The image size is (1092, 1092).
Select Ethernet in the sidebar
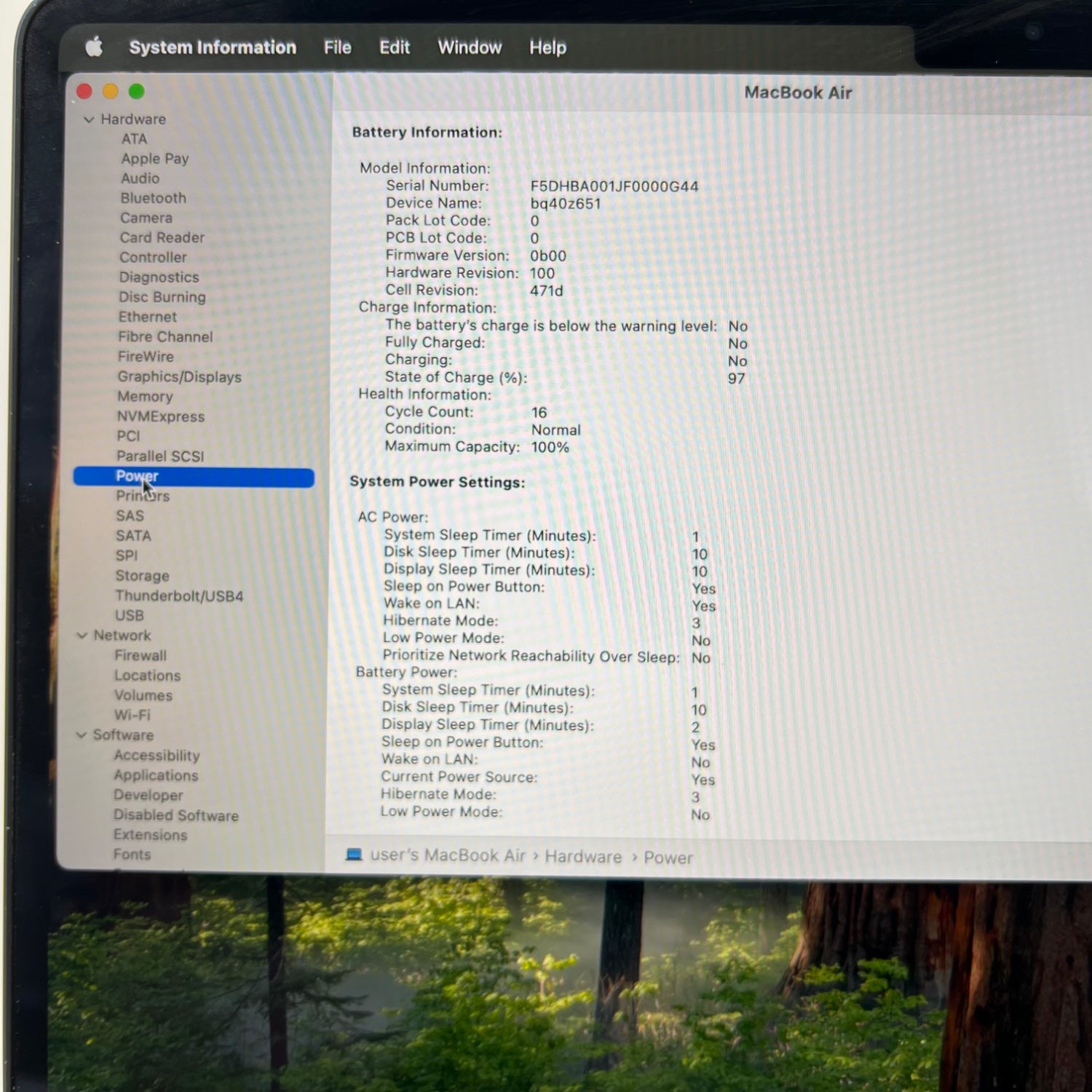[148, 317]
